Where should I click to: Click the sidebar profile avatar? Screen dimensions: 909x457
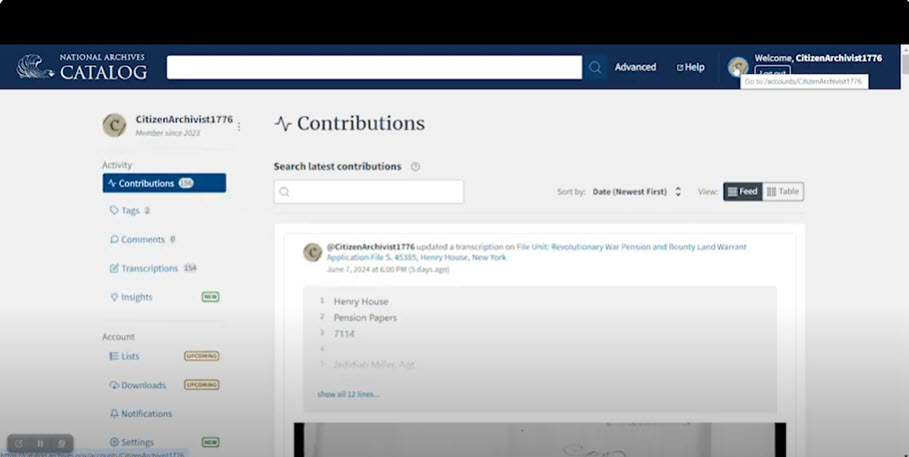(115, 125)
